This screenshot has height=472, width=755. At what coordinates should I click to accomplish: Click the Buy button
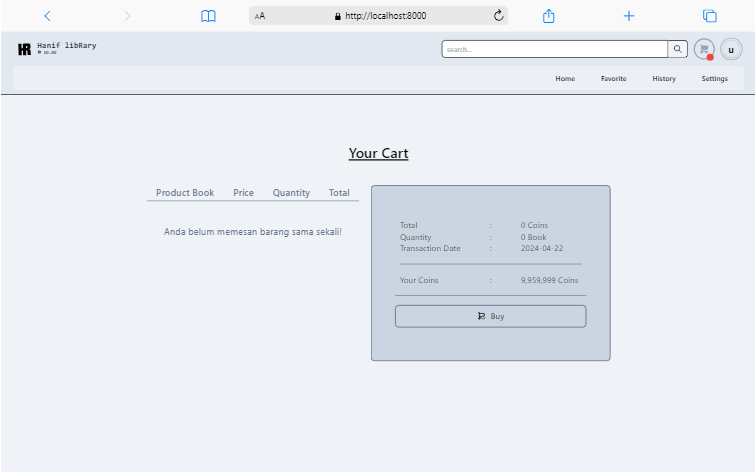[x=491, y=316]
